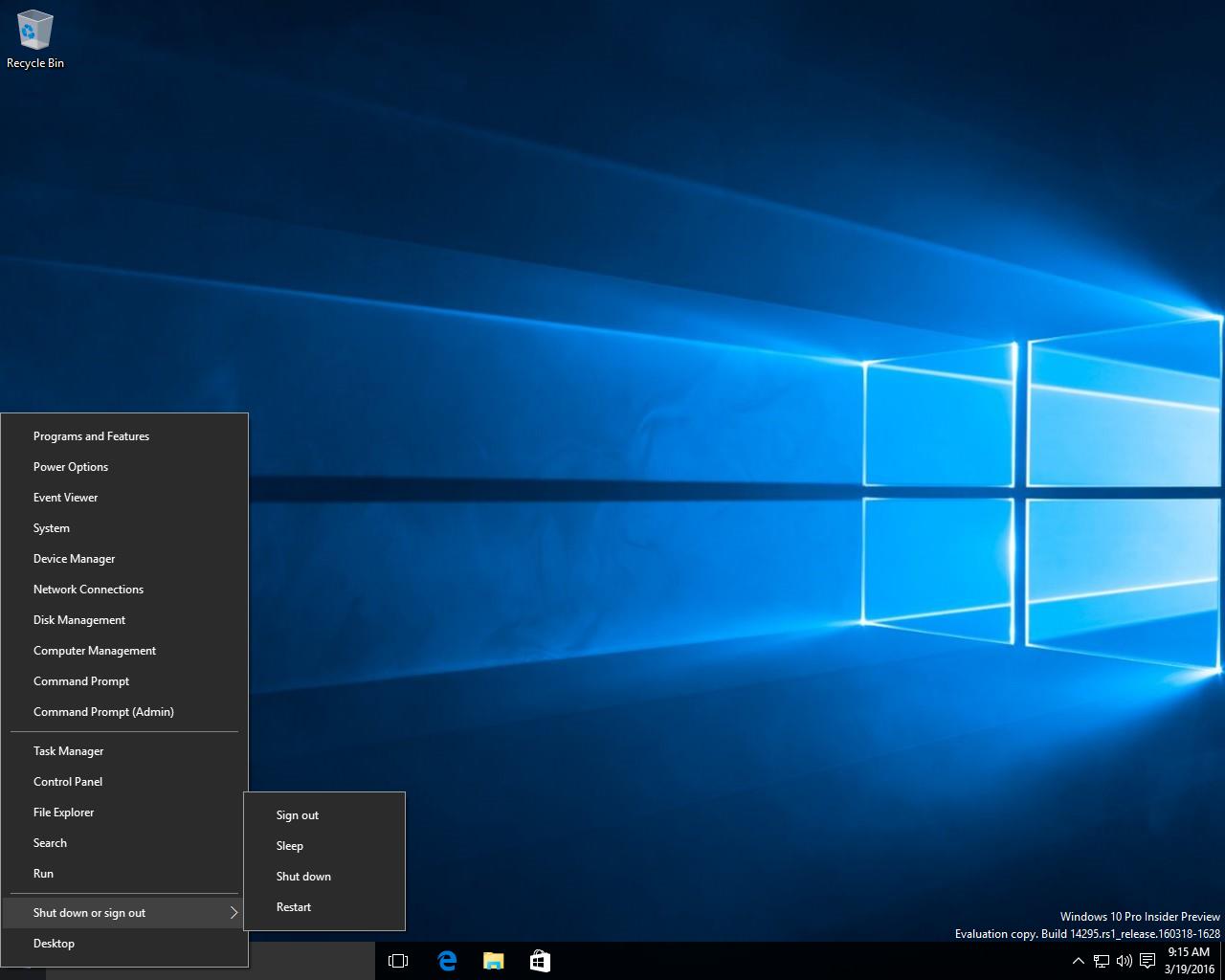This screenshot has width=1225, height=980.
Task: Open Control Panel
Action: pyautogui.click(x=124, y=782)
